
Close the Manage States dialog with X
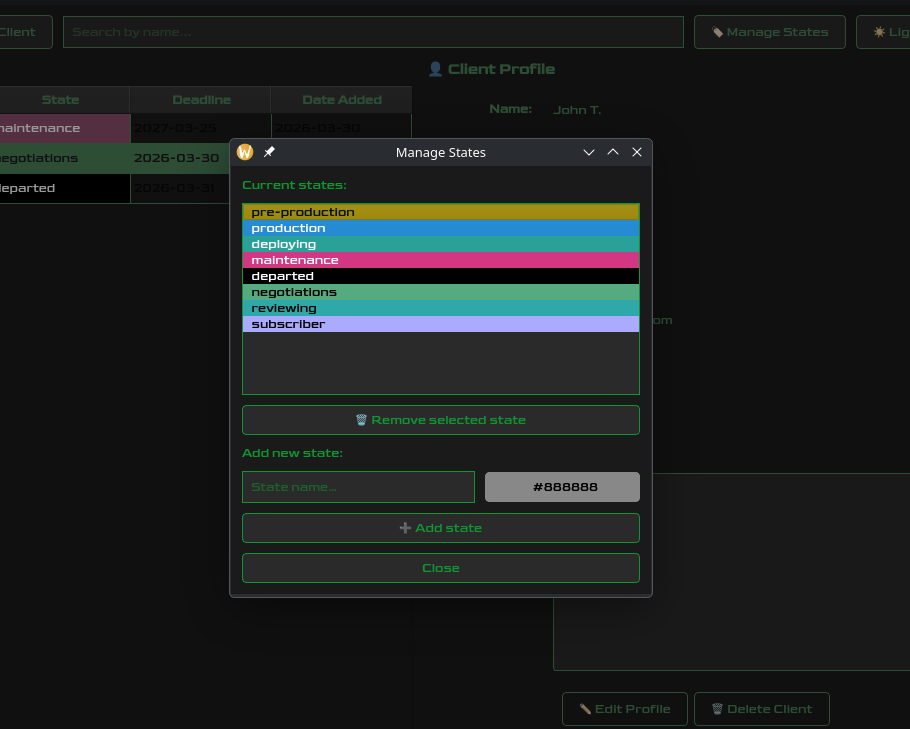pos(637,152)
